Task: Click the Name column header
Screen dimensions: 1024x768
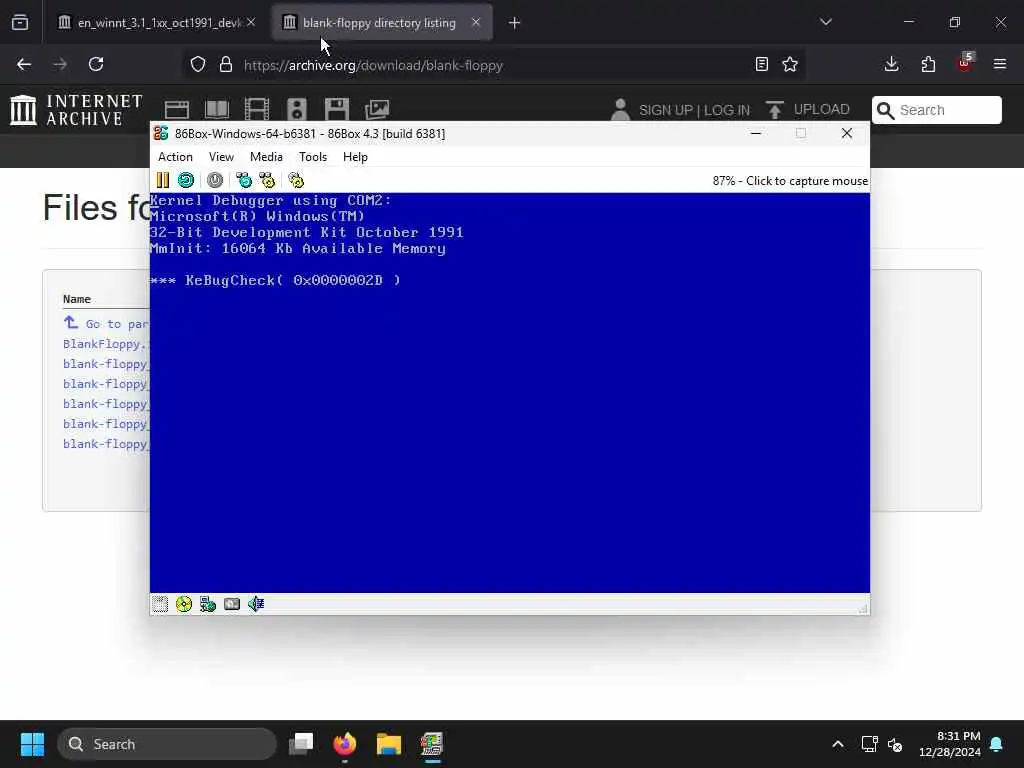Action: point(76,298)
